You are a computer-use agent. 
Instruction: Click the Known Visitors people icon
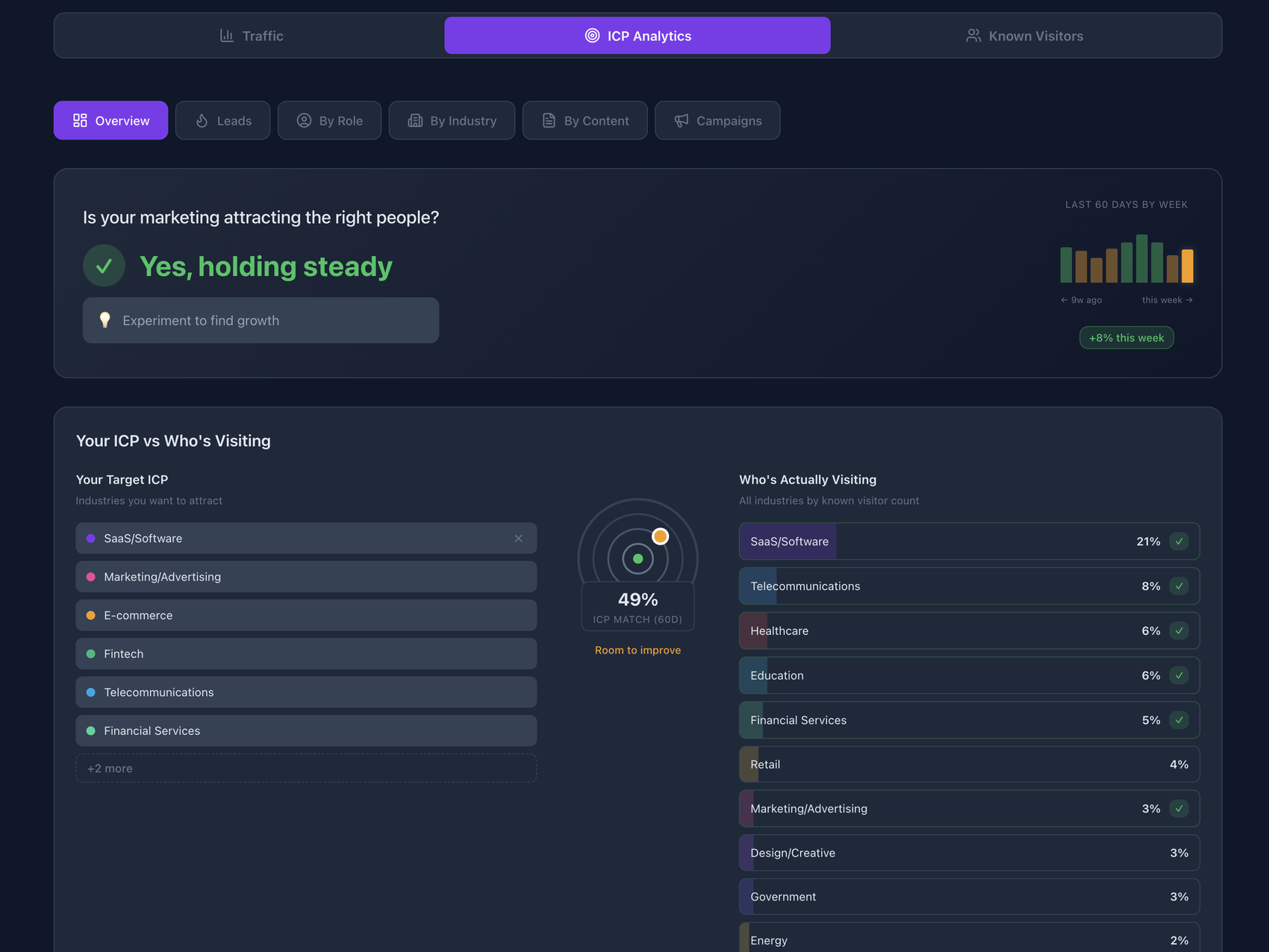click(x=973, y=36)
